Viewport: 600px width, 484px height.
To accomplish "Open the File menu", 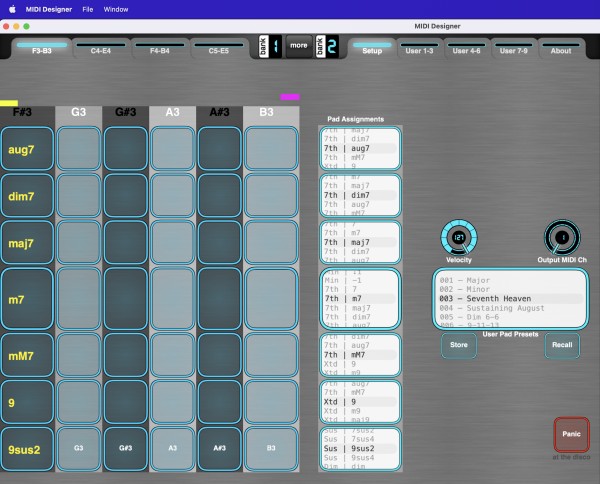I will (88, 9).
